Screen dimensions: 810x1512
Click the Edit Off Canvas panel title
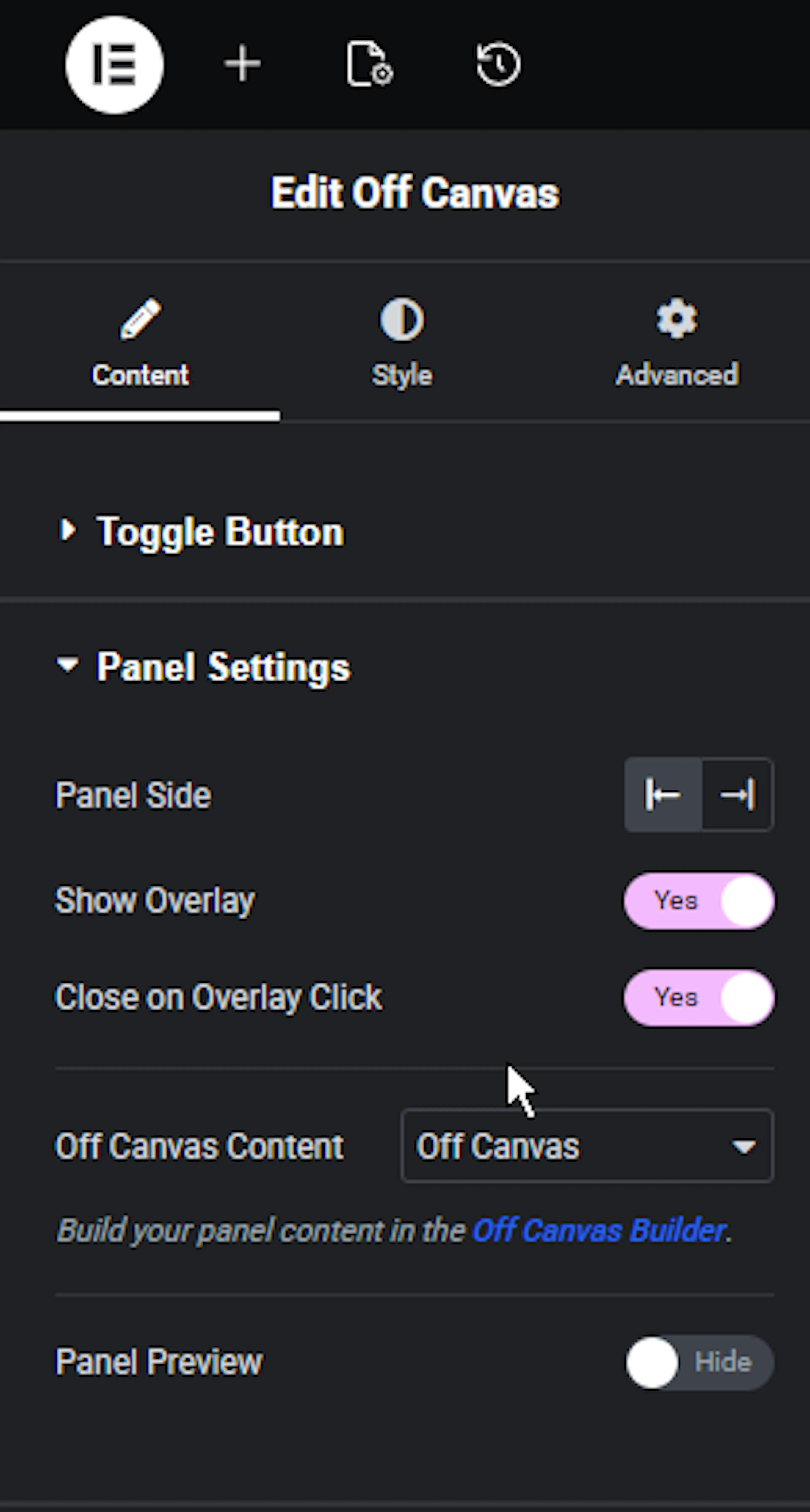[414, 193]
